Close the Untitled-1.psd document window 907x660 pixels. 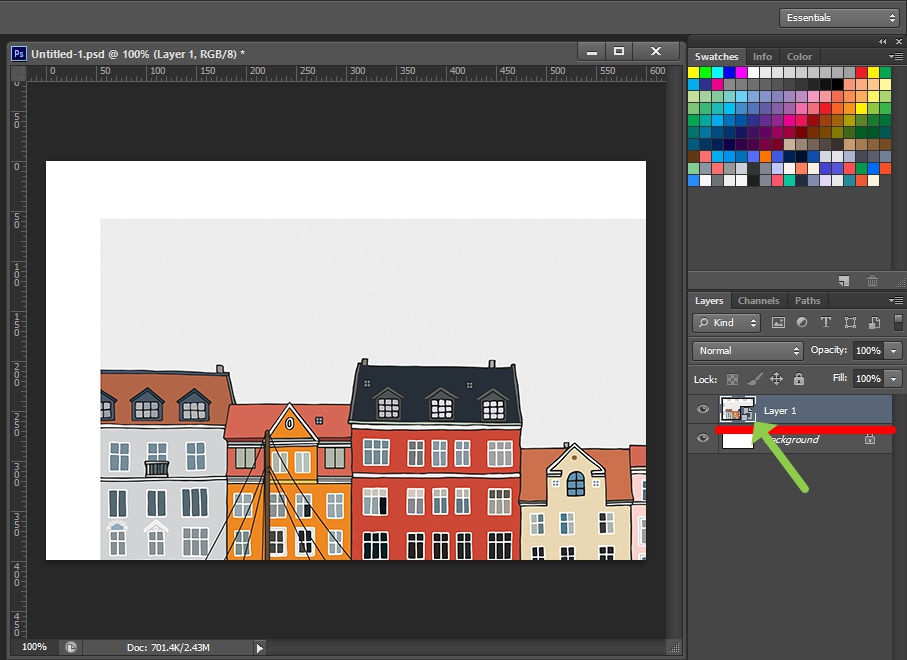655,51
